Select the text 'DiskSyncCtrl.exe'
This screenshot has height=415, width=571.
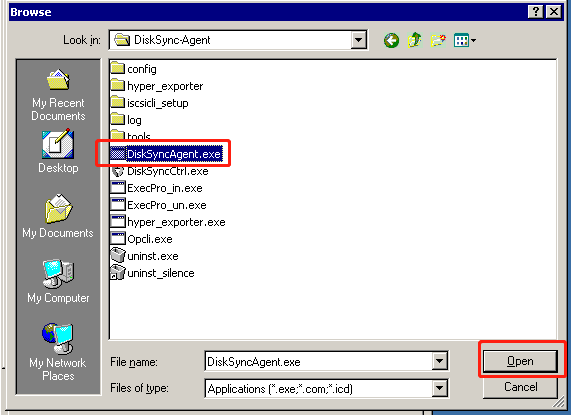tap(168, 171)
